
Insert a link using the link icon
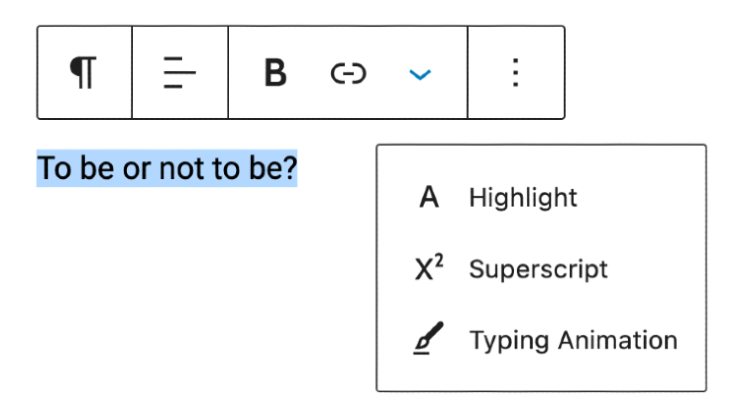(x=349, y=73)
